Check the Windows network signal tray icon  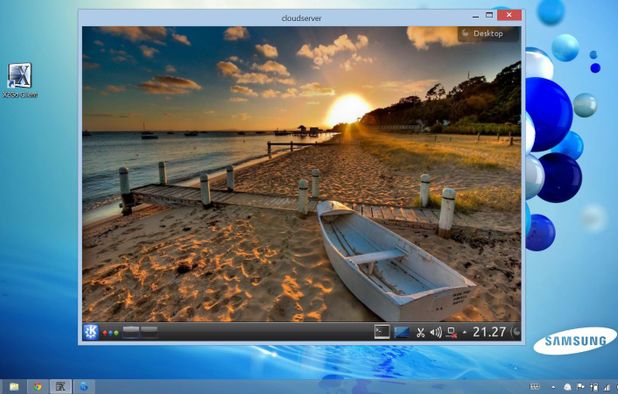[x=607, y=388]
